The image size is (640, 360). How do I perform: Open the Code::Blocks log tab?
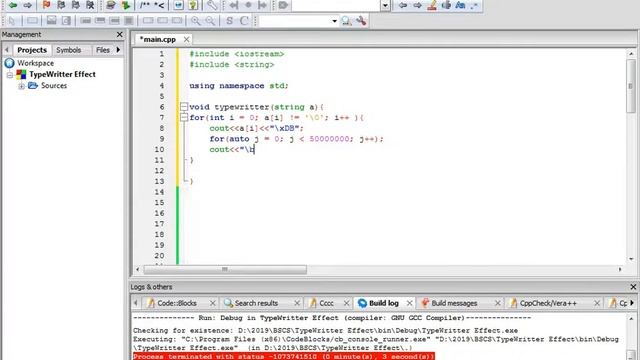click(177, 303)
